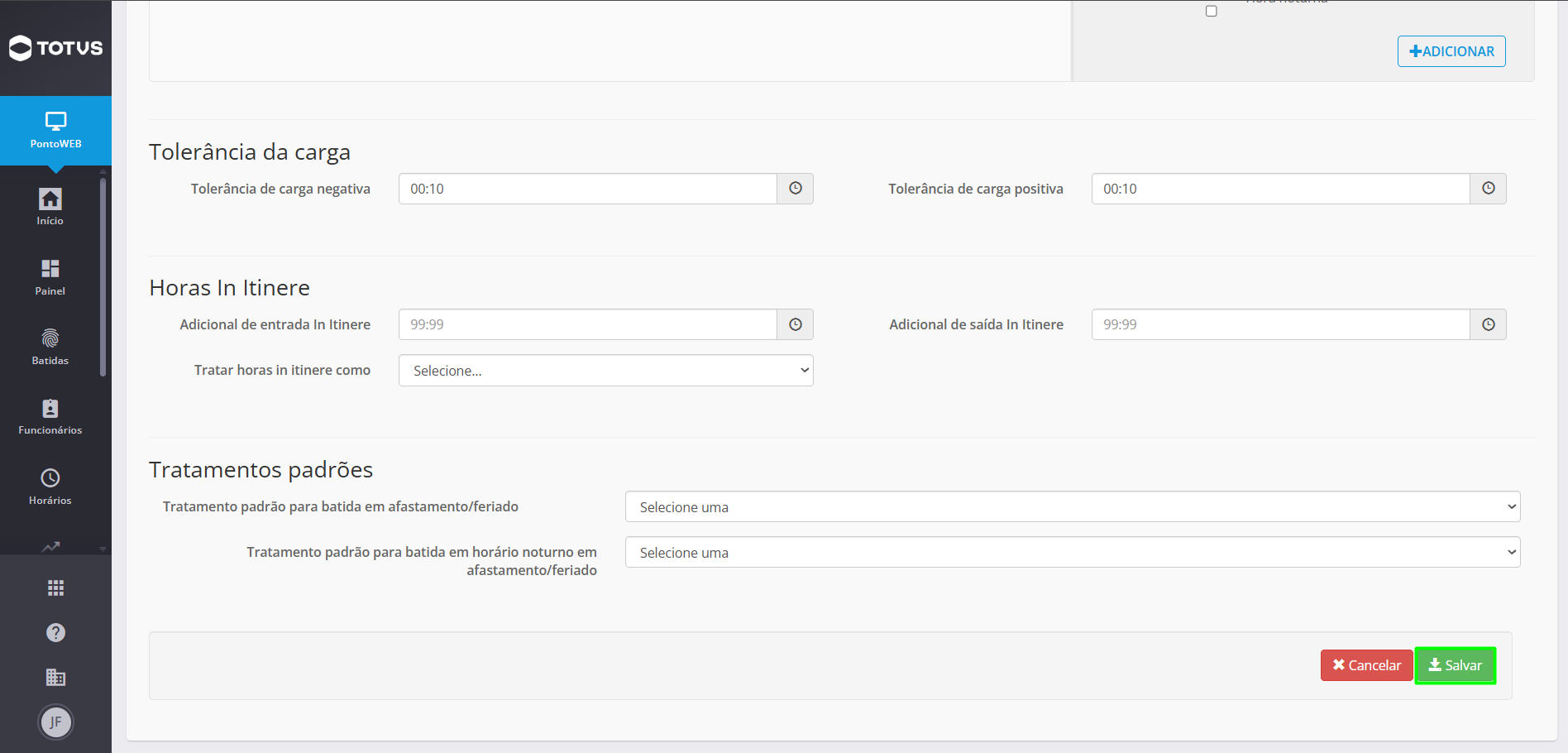The image size is (1568, 753).
Task: Click the Salvar button
Action: point(1456,665)
